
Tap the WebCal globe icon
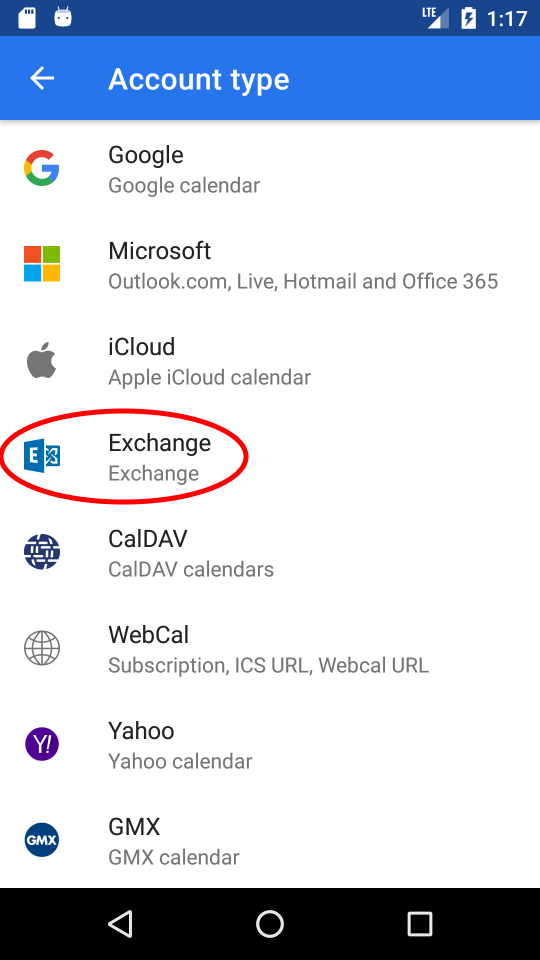[42, 648]
